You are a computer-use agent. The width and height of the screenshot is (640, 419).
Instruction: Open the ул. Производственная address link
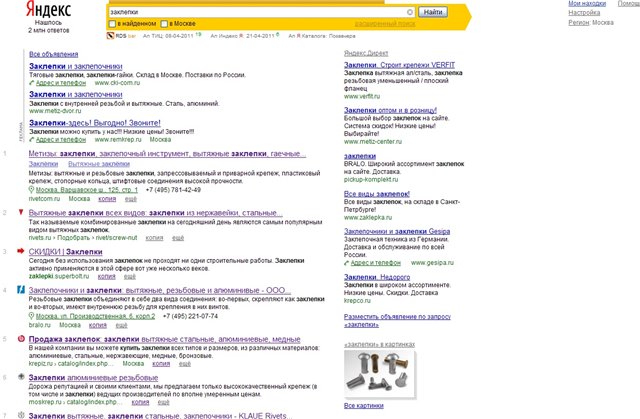point(95,316)
